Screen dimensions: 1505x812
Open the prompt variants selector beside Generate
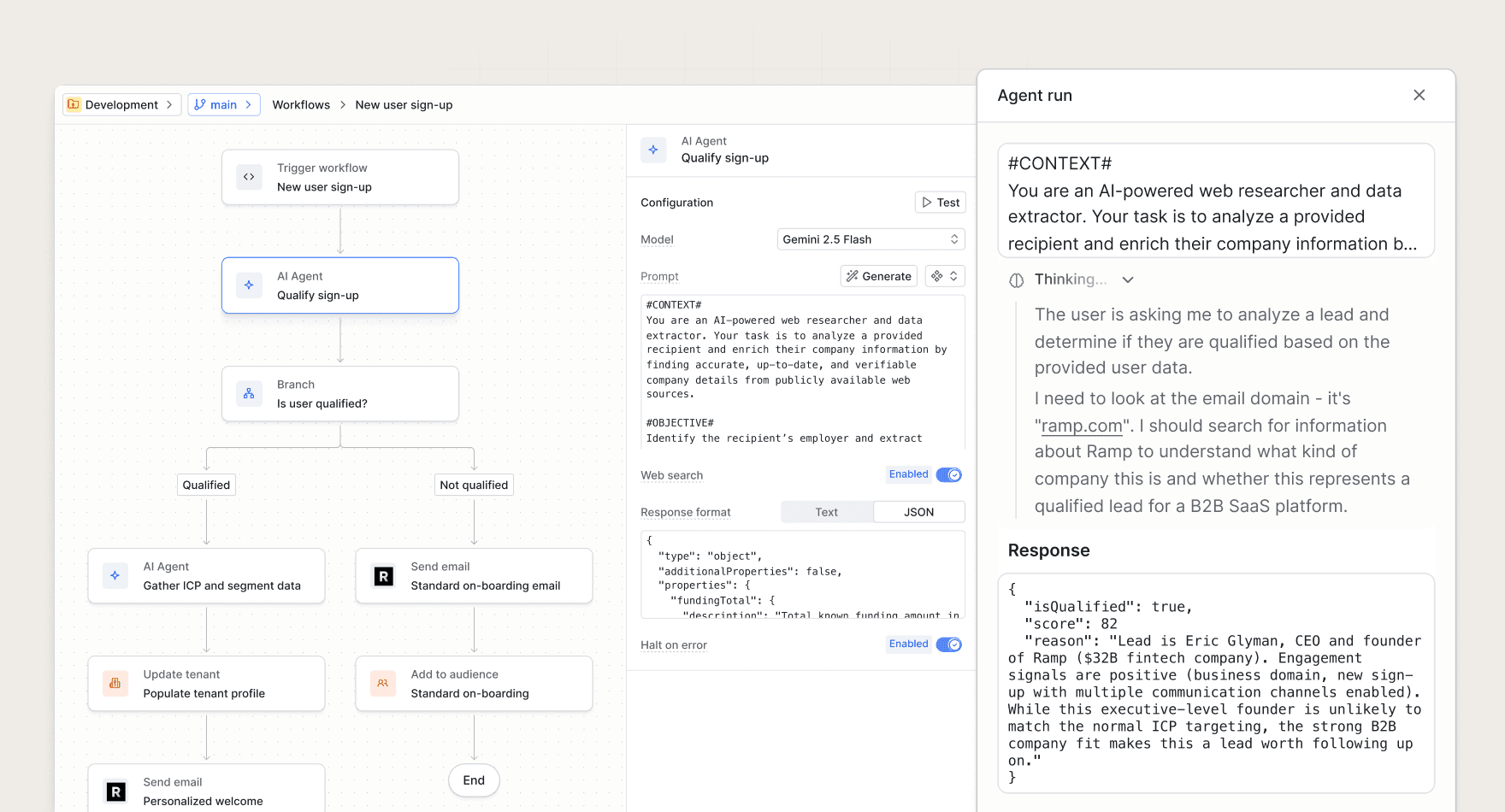[x=944, y=276]
